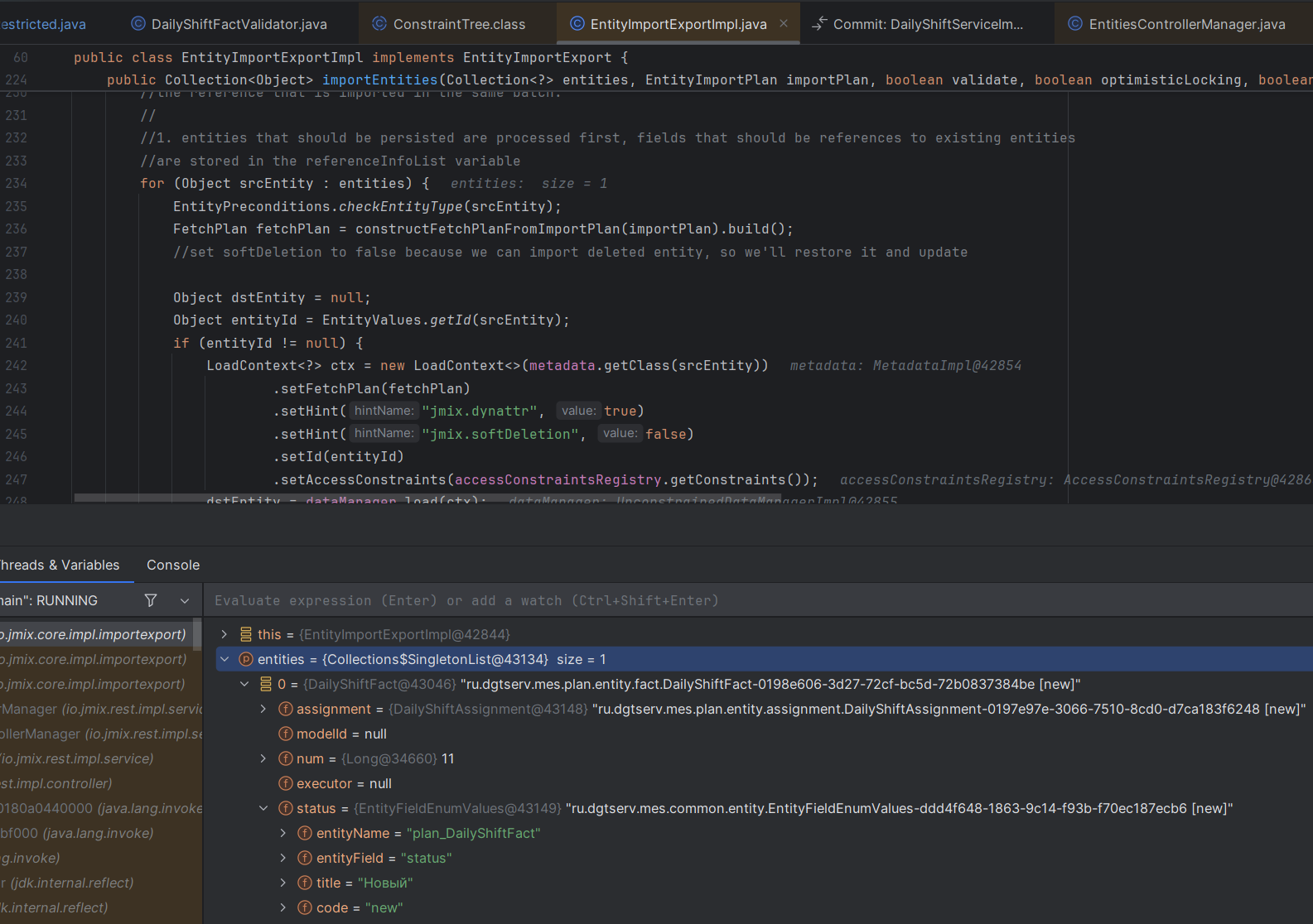The height and width of the screenshot is (924, 1313).
Task: Expand the 'this' variable node
Action: click(224, 634)
